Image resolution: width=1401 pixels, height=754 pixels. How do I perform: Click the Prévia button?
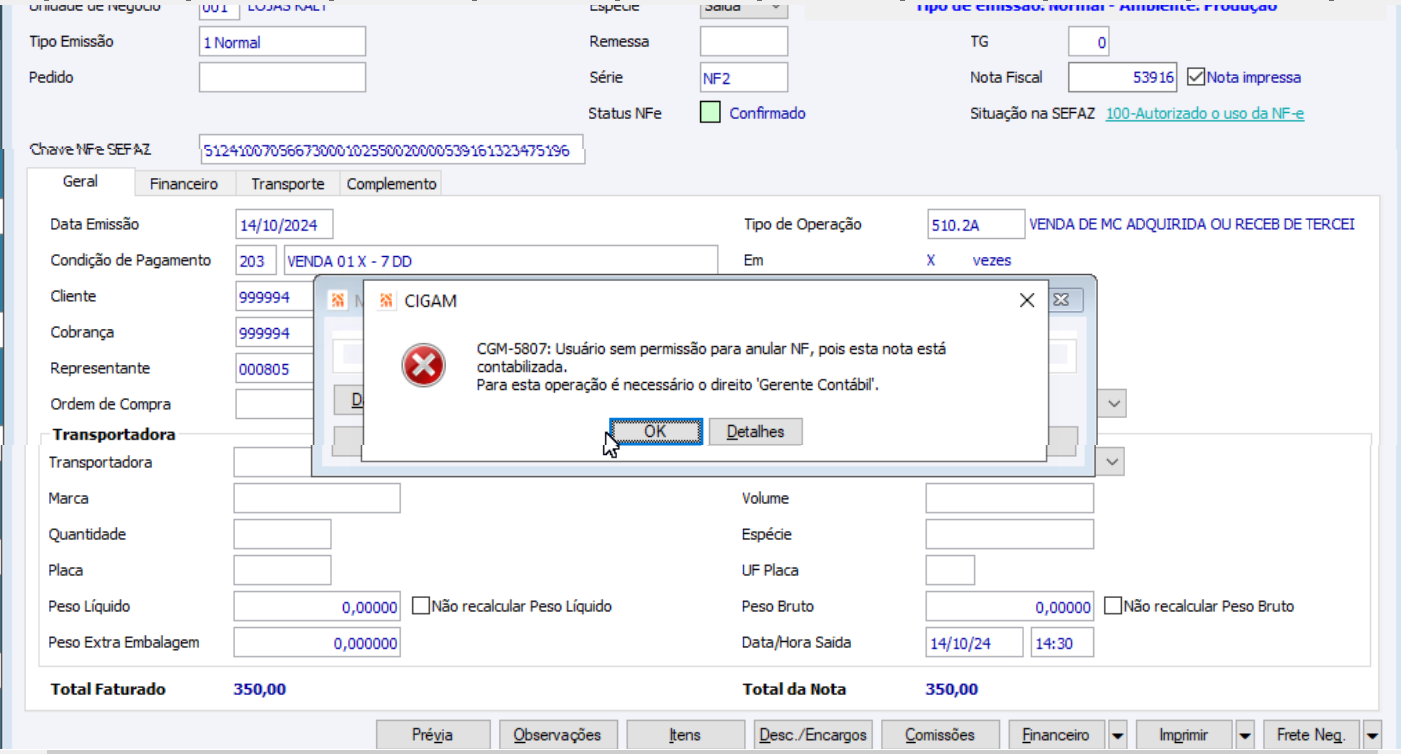433,735
